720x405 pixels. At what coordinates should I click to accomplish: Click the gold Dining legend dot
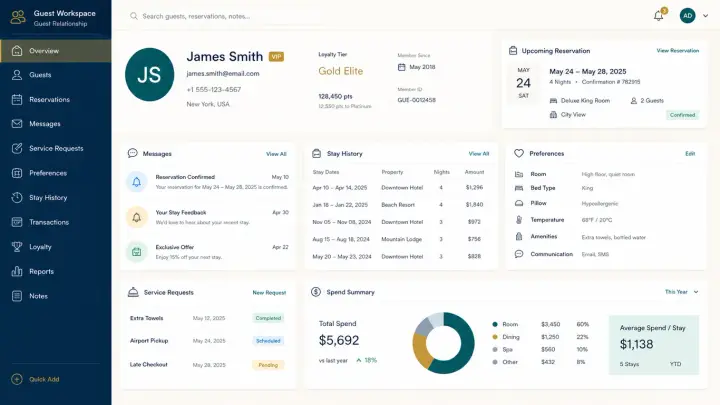pyautogui.click(x=495, y=337)
